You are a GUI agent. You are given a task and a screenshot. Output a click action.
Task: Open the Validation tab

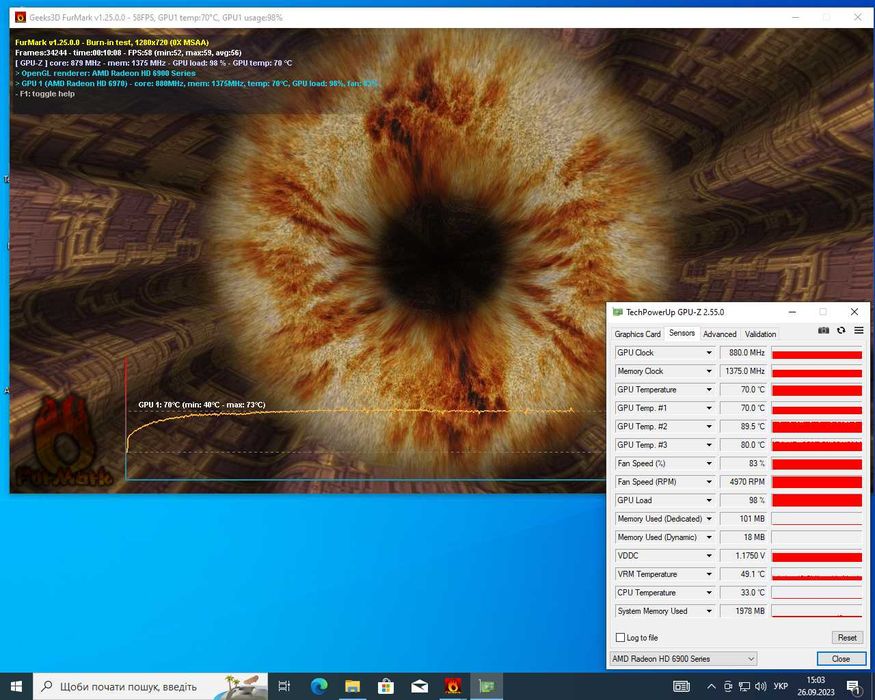click(760, 334)
